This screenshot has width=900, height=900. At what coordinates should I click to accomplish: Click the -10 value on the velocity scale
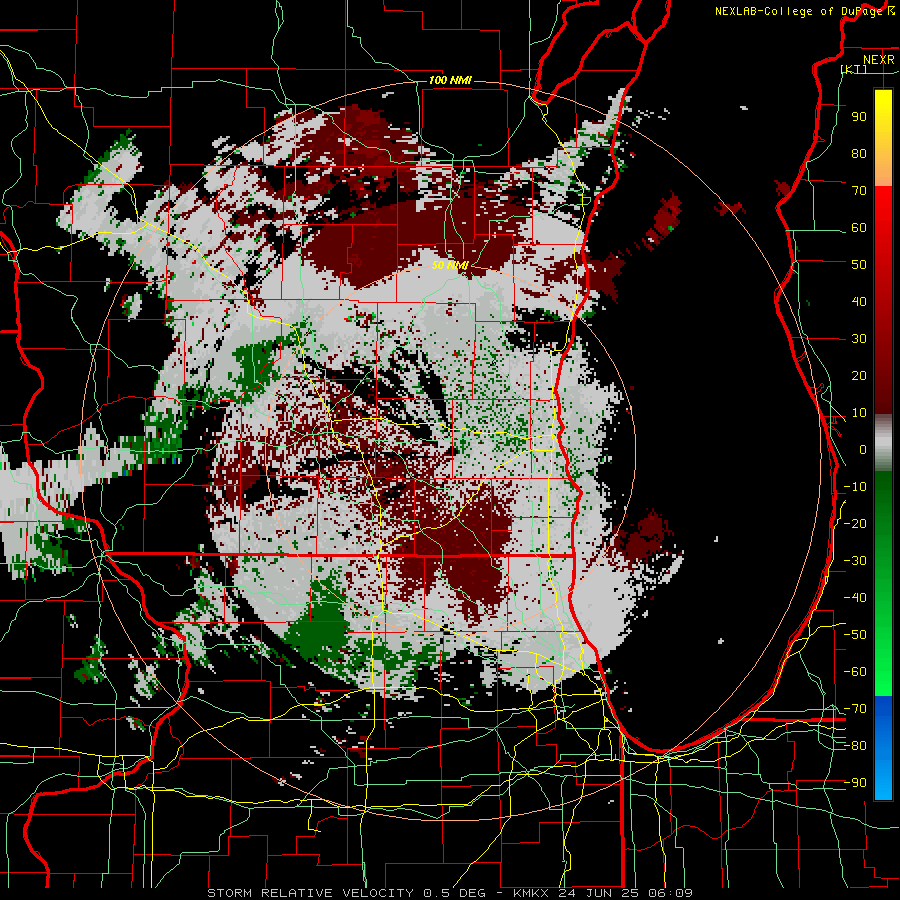855,487
